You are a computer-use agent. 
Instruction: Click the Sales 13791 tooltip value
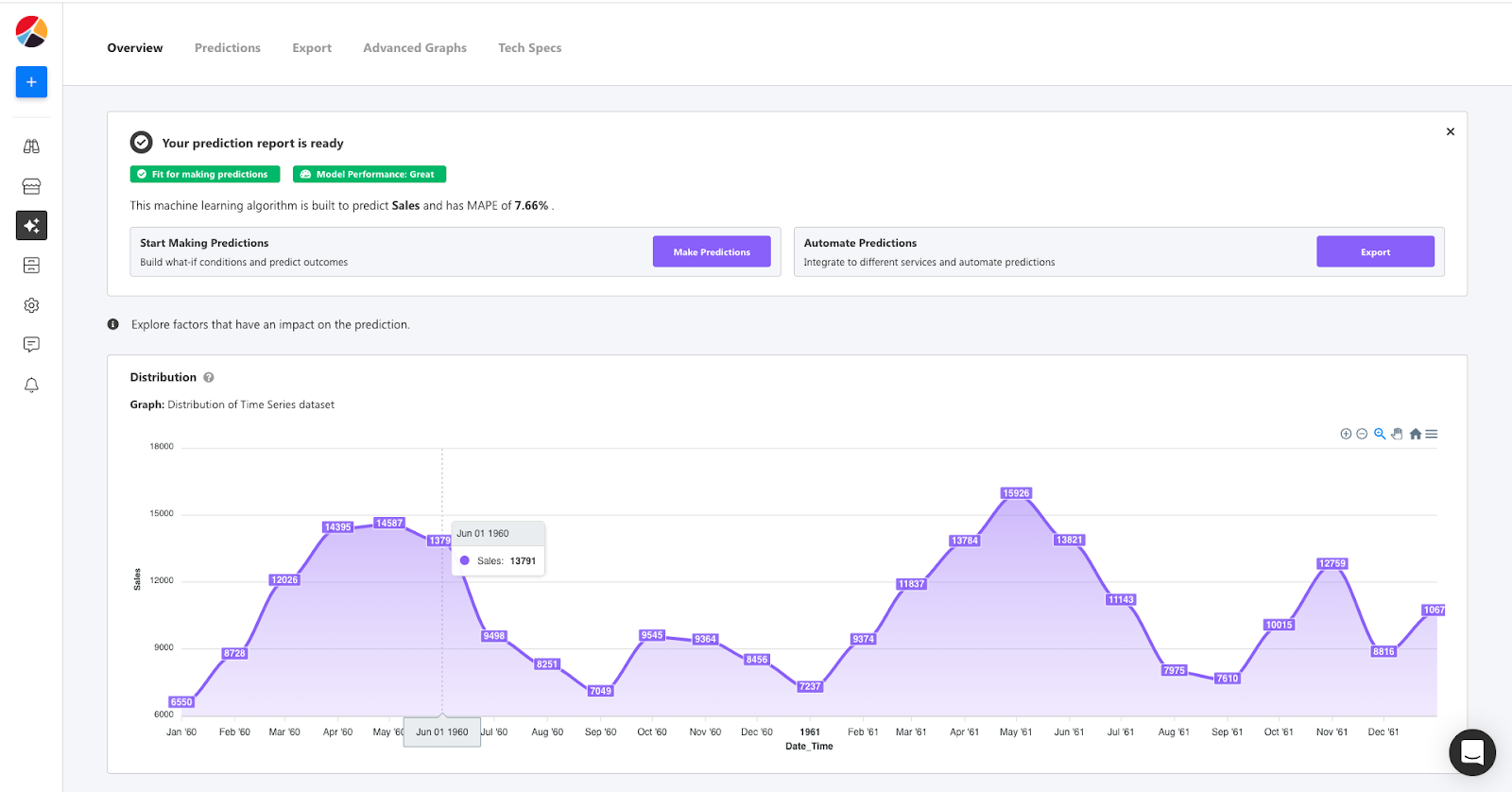tap(523, 561)
